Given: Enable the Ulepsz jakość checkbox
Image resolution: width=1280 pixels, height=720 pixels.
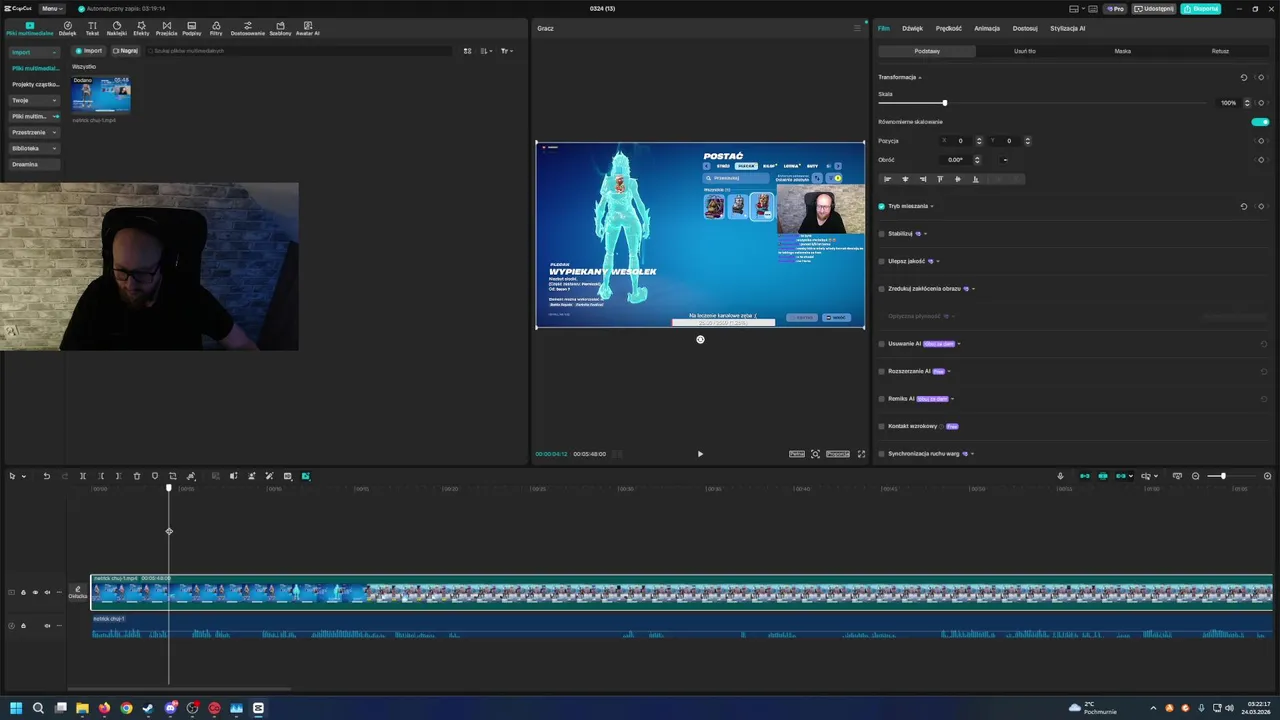Looking at the screenshot, I should click(x=881, y=261).
